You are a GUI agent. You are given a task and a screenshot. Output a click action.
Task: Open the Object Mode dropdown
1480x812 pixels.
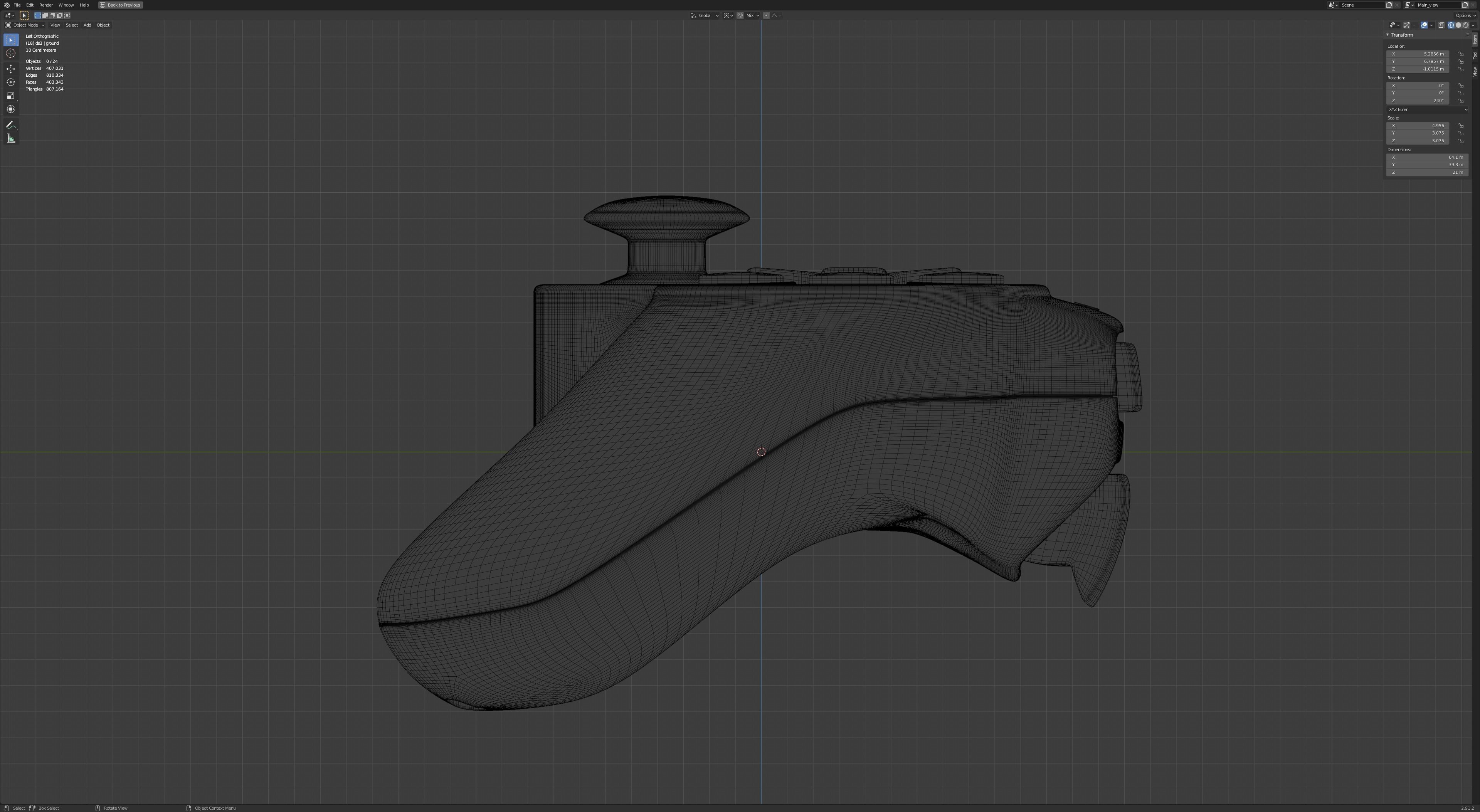coord(25,25)
